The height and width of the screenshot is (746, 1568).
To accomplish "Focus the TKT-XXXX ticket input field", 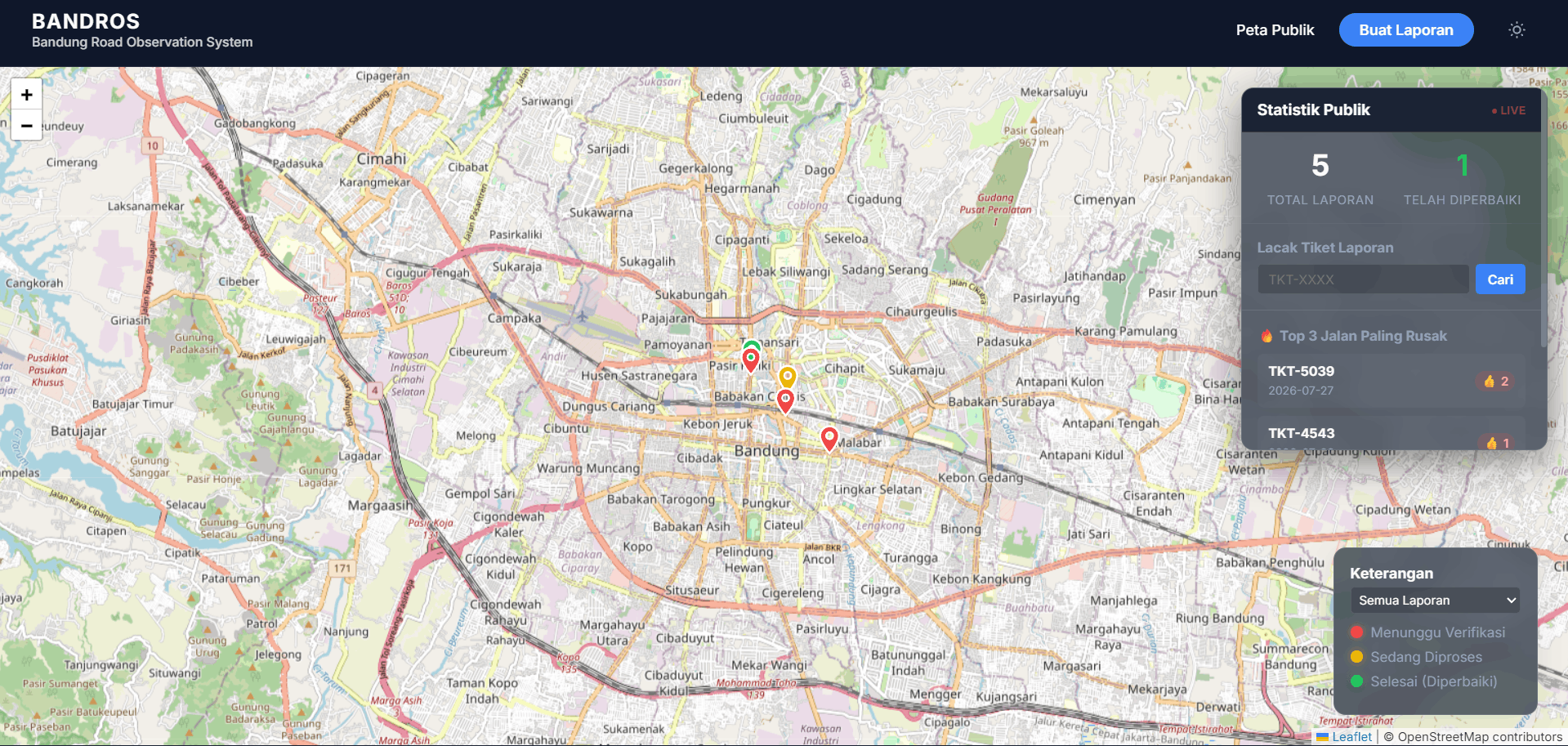I will 1363,279.
